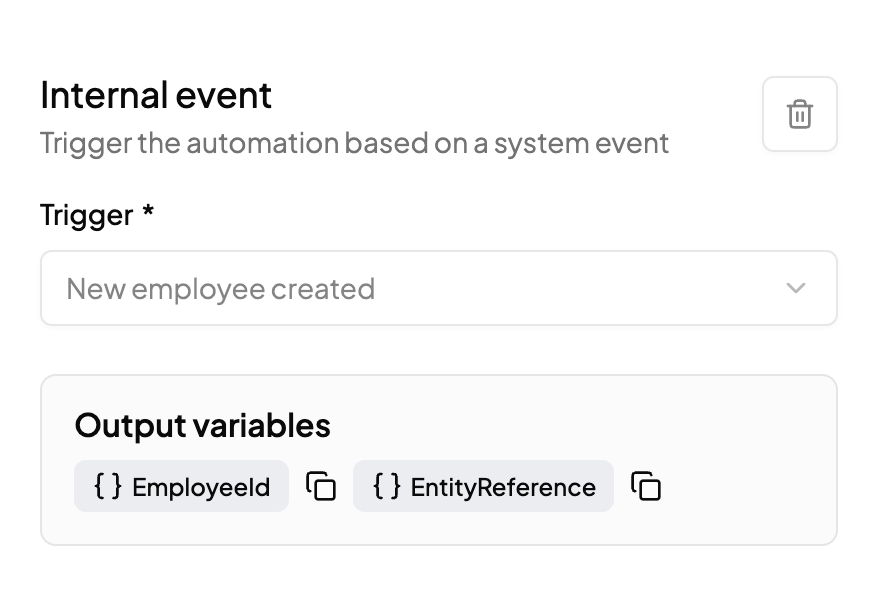This screenshot has width=874, height=604.
Task: Select the EntityReference output variable chip
Action: point(483,487)
